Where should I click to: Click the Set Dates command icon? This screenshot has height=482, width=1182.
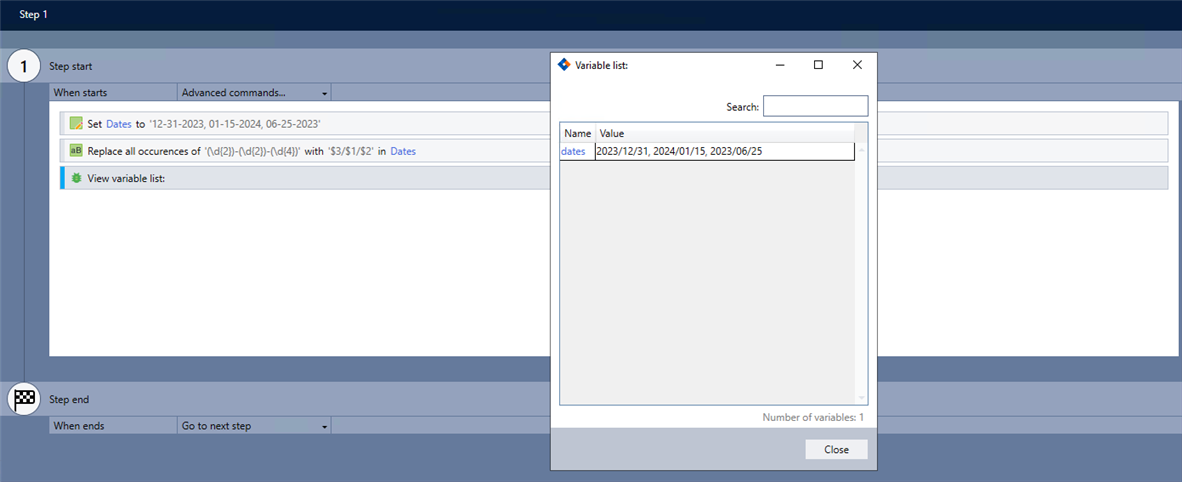tap(75, 123)
